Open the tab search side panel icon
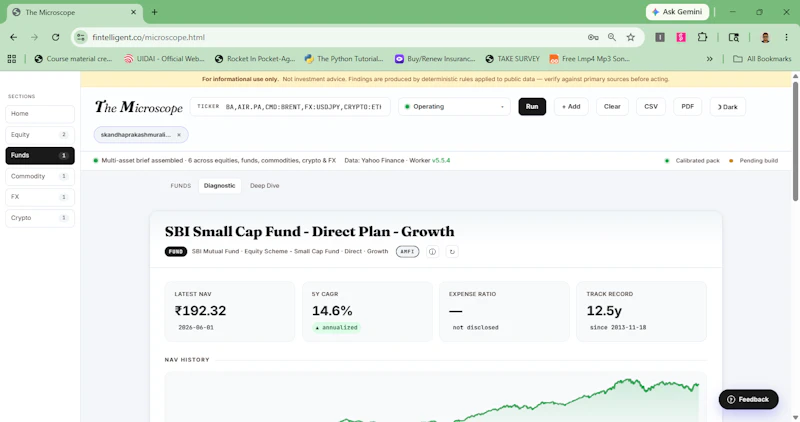The image size is (800, 422). (x=734, y=37)
